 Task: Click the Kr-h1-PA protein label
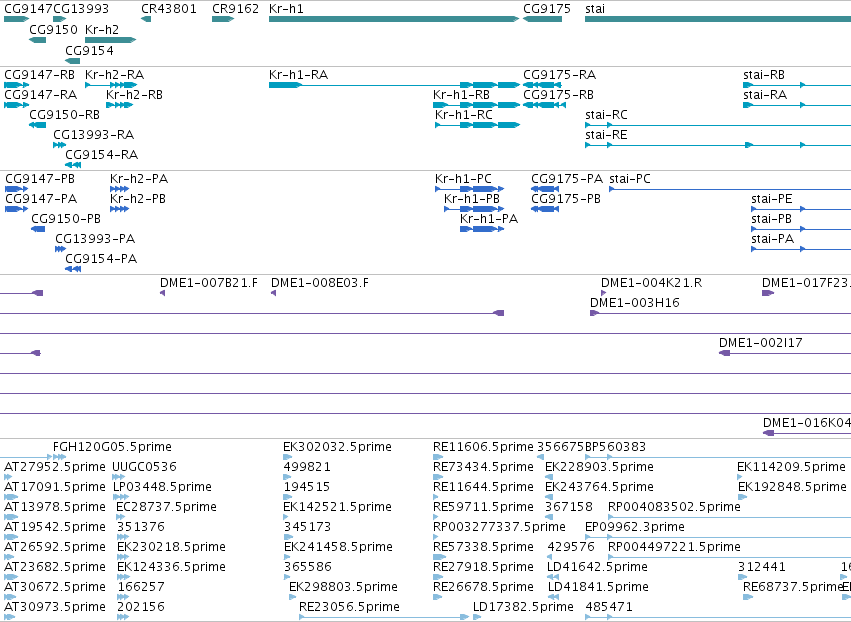click(489, 219)
